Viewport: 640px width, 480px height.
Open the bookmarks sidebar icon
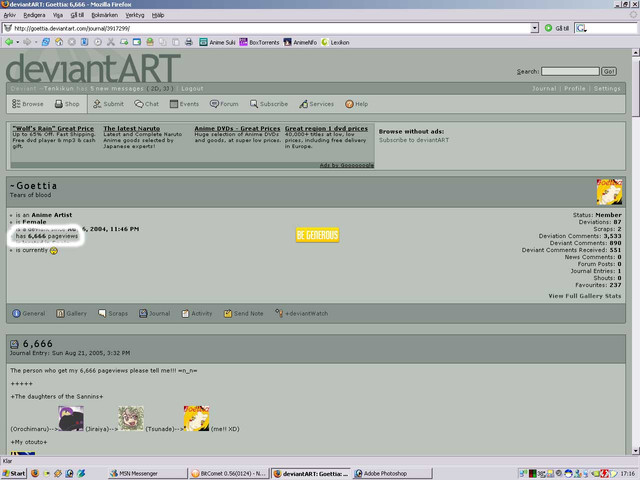tap(84, 42)
